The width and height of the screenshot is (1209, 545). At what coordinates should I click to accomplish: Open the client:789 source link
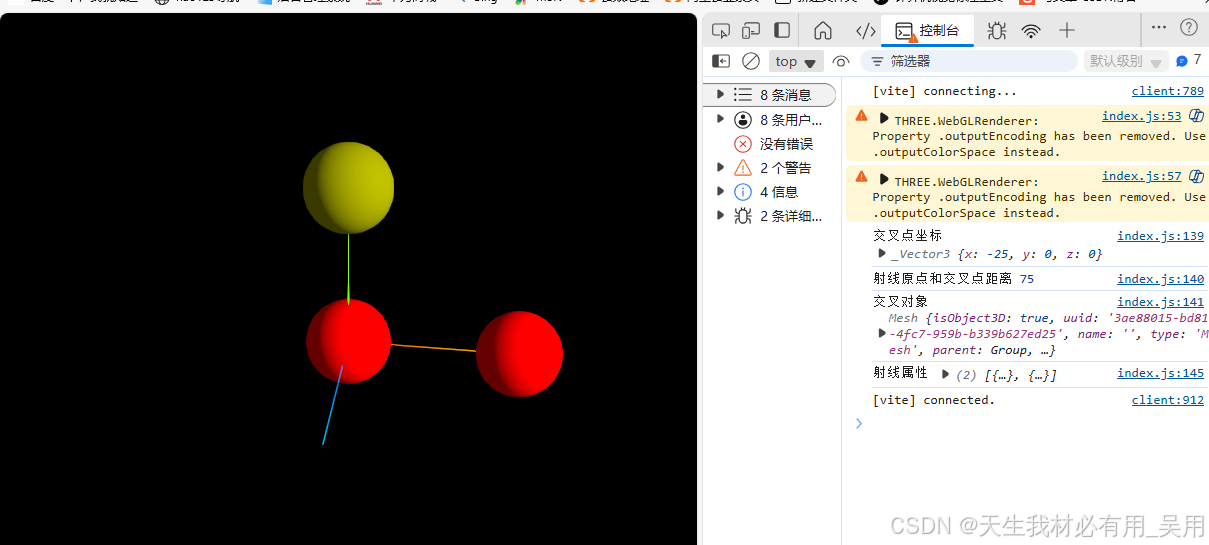1168,91
